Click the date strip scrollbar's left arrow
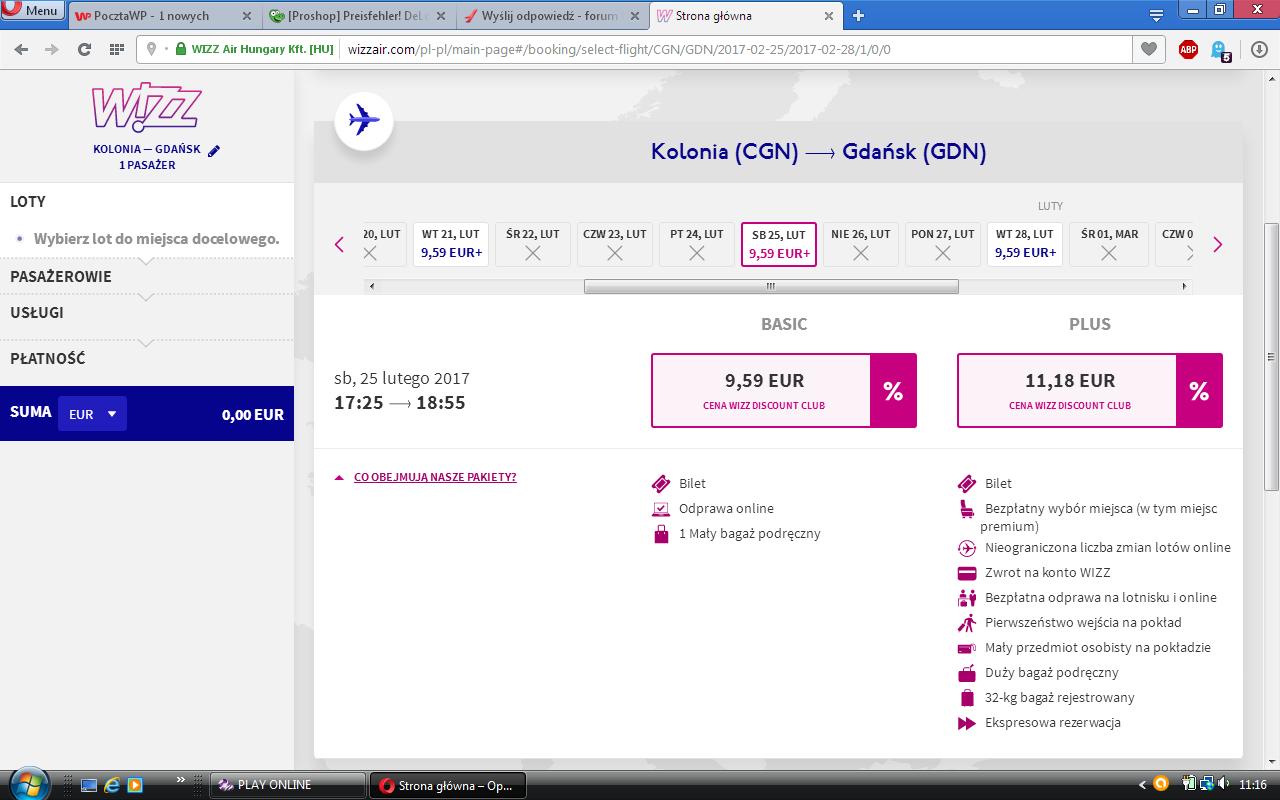 pos(373,286)
